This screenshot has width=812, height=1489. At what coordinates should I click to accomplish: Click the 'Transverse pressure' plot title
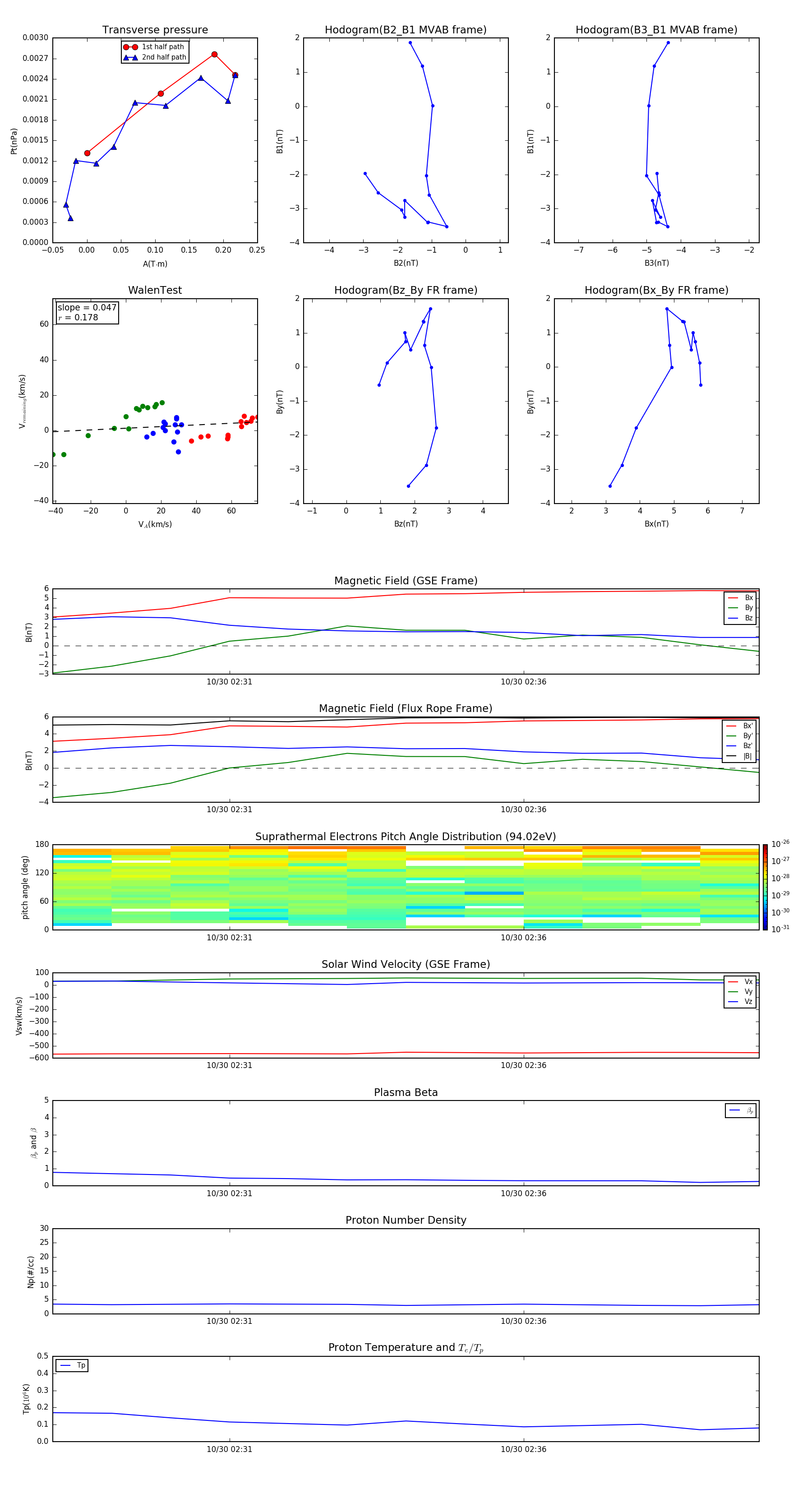155,30
